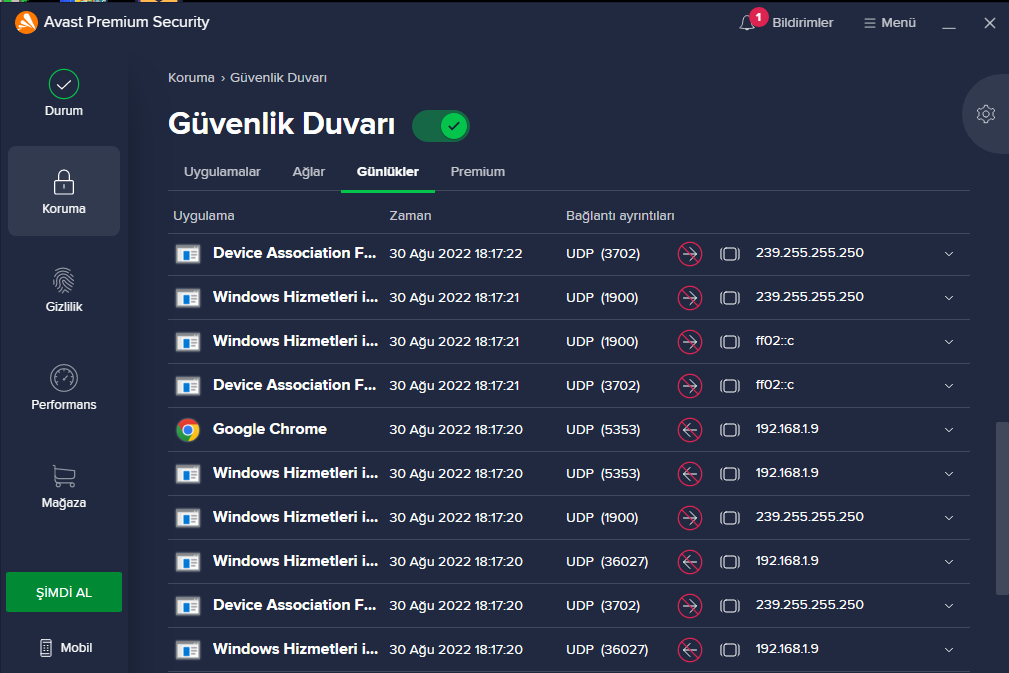Open the Mobil phone section
1009x673 pixels.
[66, 648]
